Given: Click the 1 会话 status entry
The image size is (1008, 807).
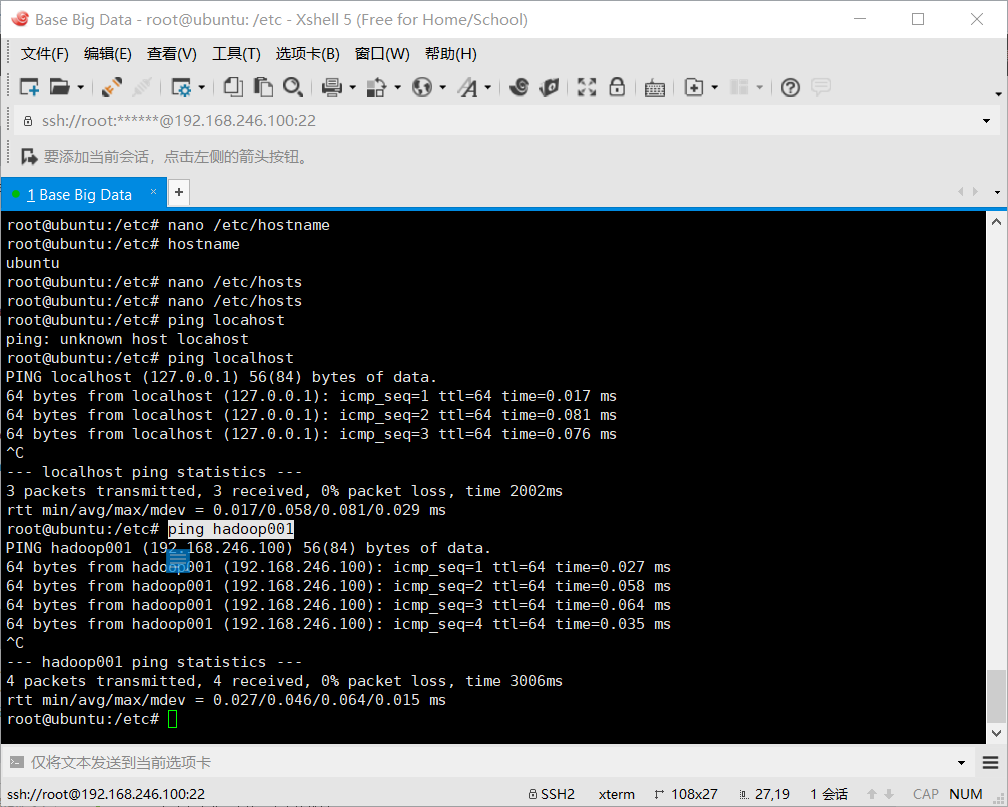Looking at the screenshot, I should (829, 794).
